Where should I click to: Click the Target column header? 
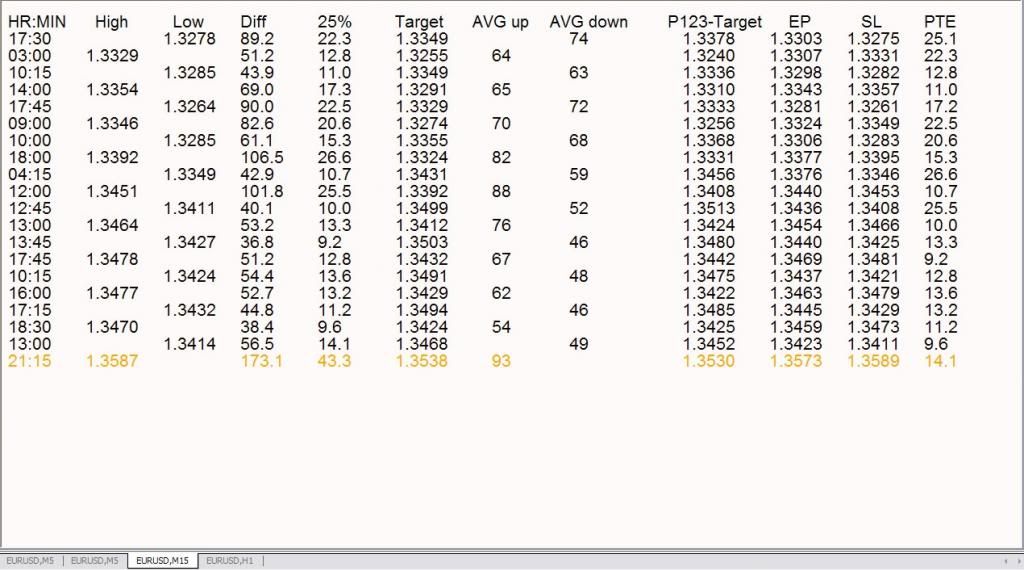[x=419, y=22]
